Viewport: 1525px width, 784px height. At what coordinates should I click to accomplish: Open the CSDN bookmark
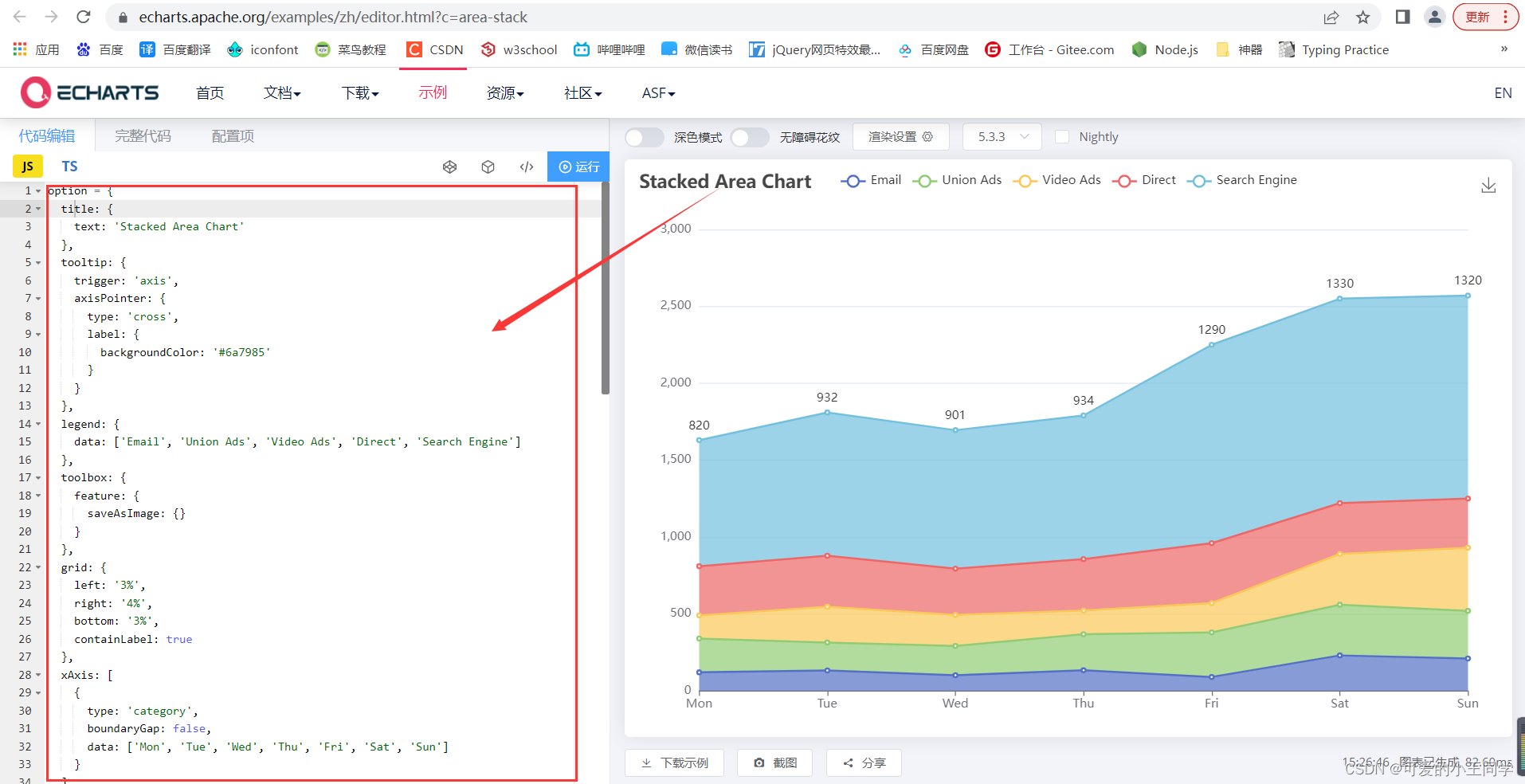434,49
